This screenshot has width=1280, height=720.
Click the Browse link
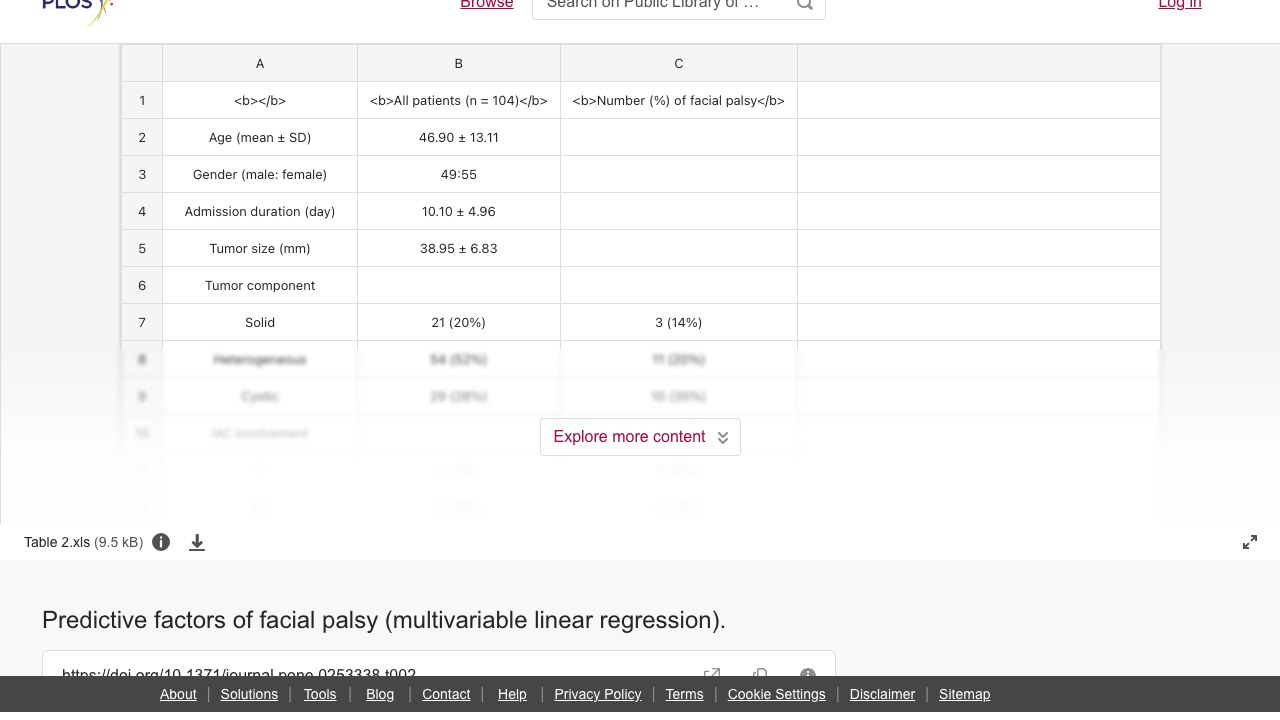[487, 5]
